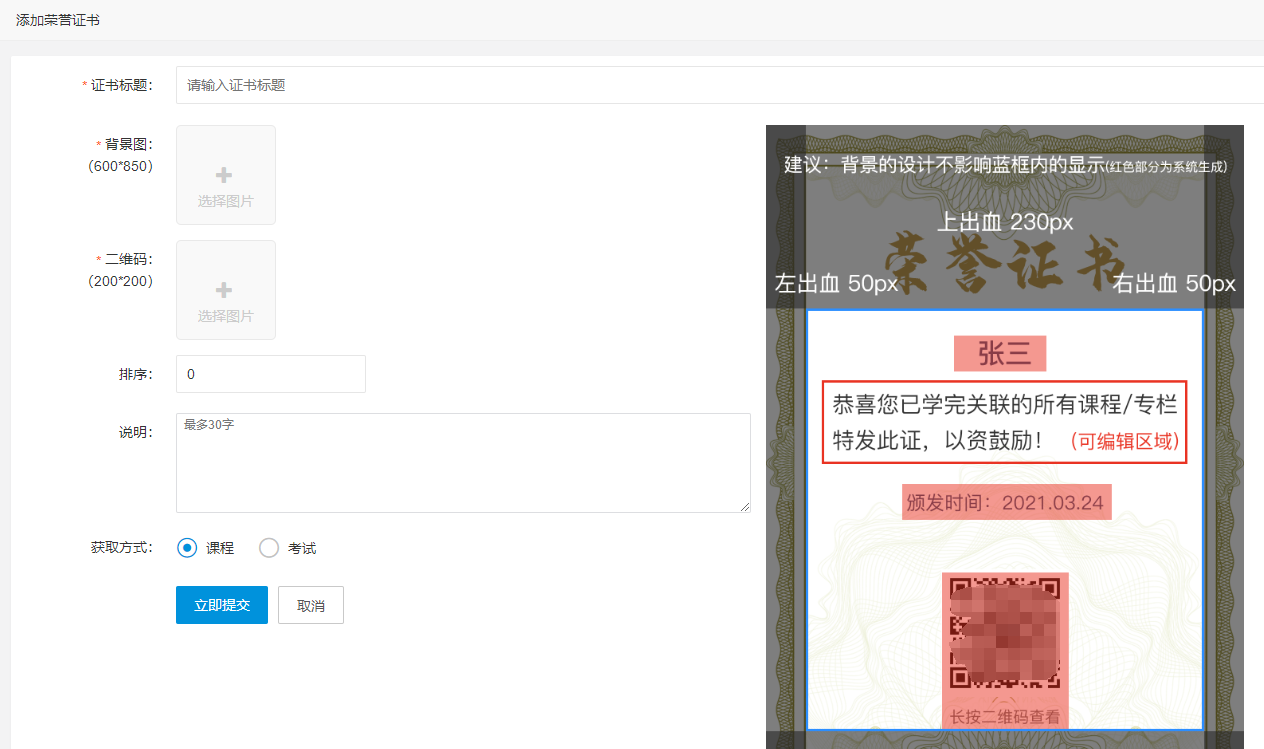Click the 背景图 label
1264x749 pixels.
[x=124, y=144]
